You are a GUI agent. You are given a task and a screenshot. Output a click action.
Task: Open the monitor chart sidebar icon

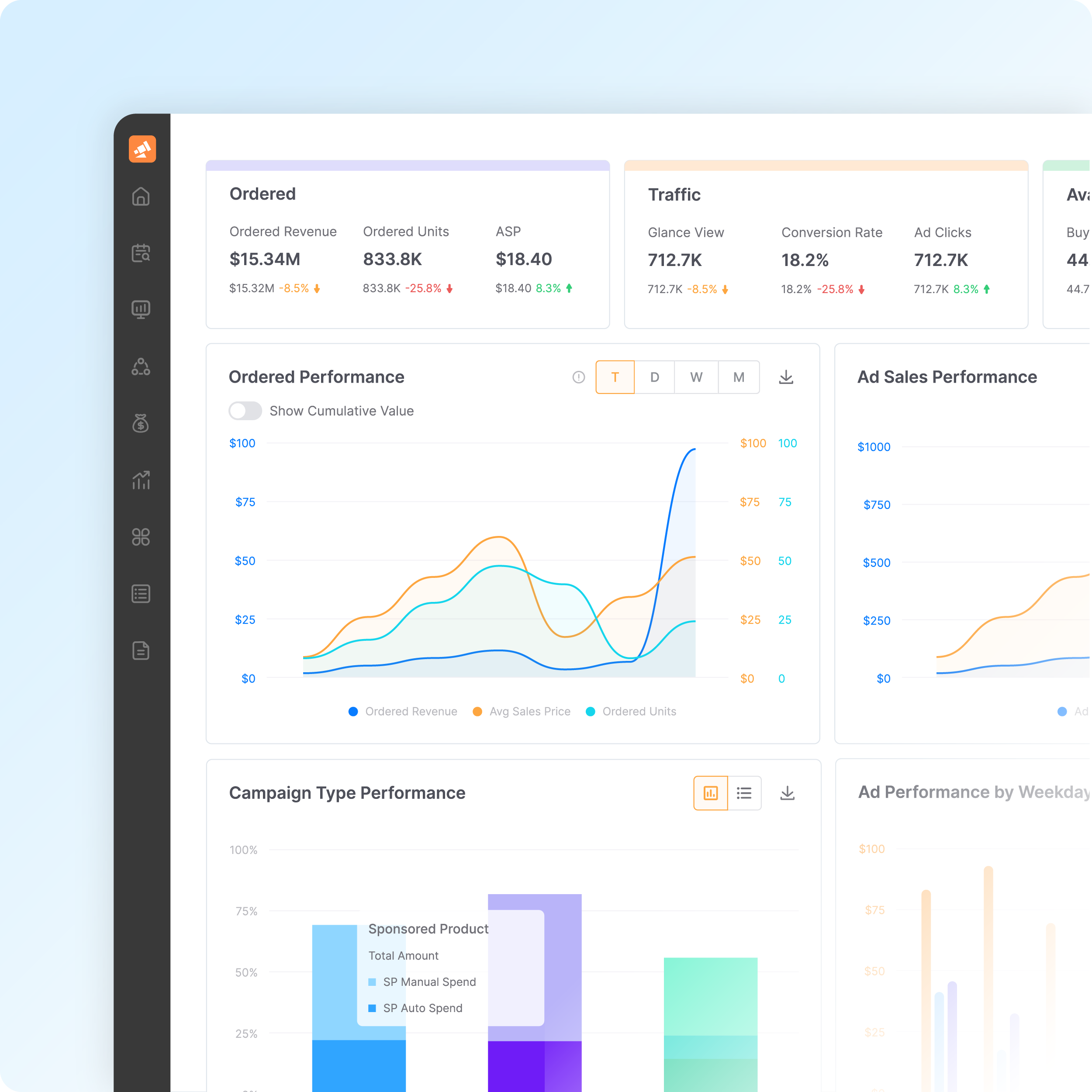coord(141,310)
